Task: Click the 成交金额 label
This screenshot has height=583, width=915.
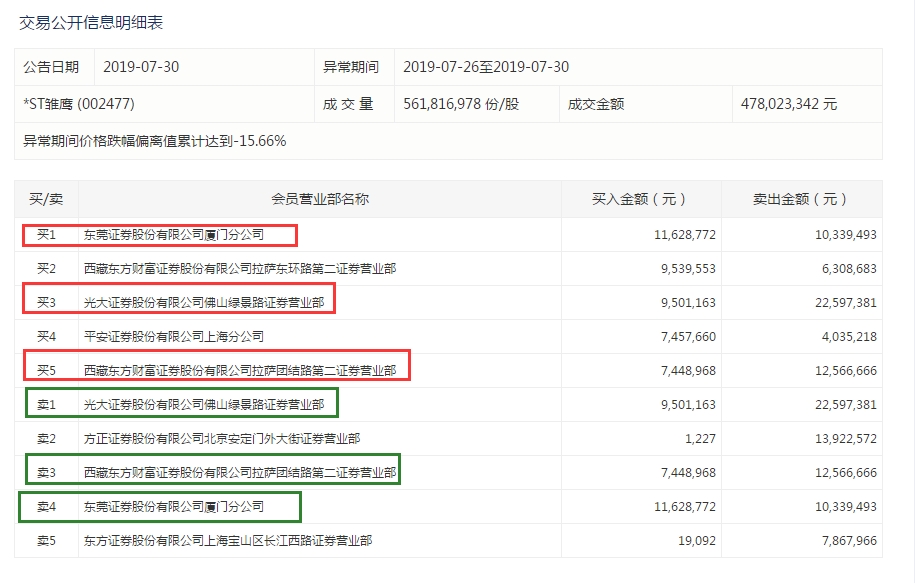Action: tap(596, 104)
